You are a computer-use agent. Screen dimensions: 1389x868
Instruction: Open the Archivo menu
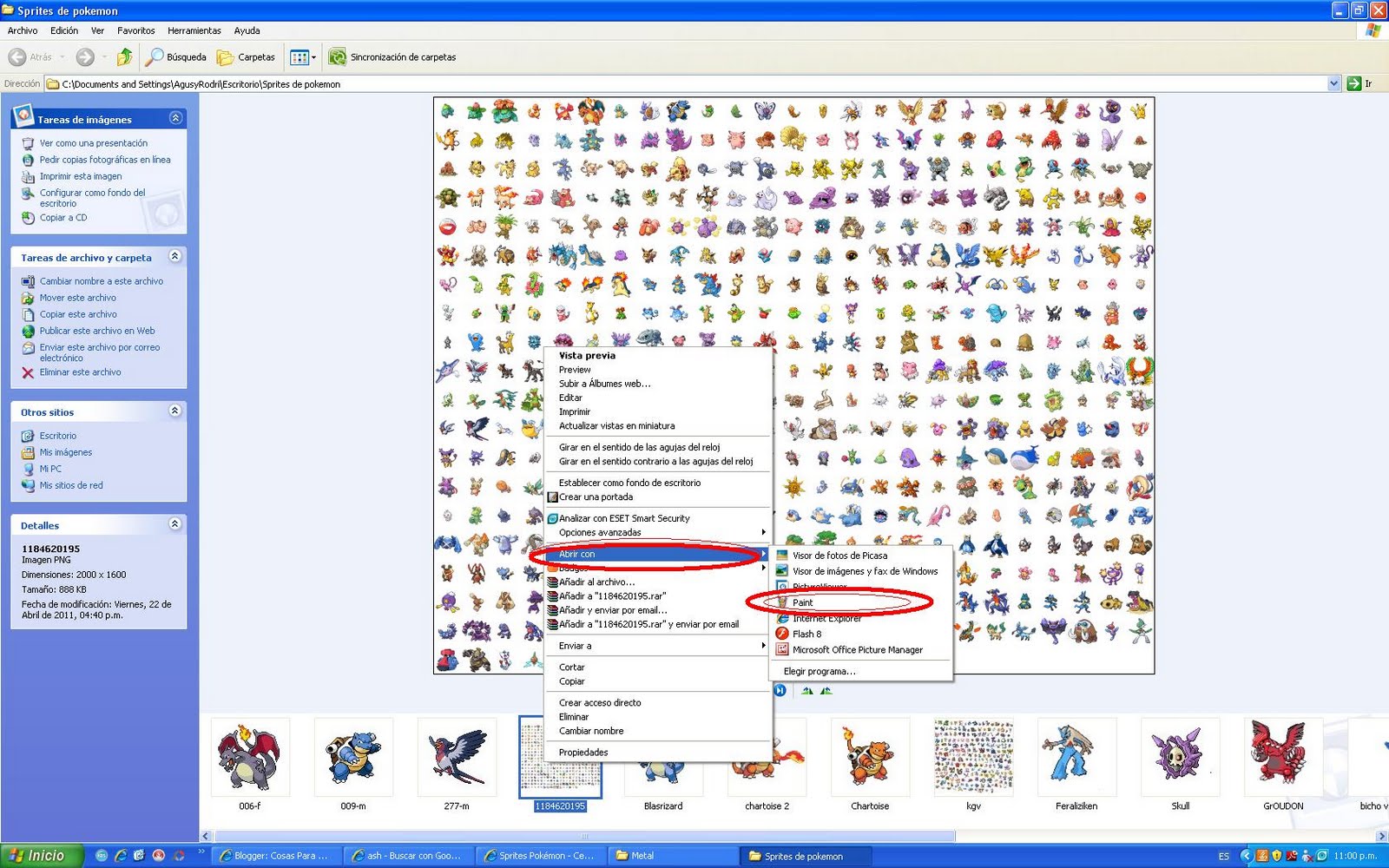pyautogui.click(x=23, y=30)
